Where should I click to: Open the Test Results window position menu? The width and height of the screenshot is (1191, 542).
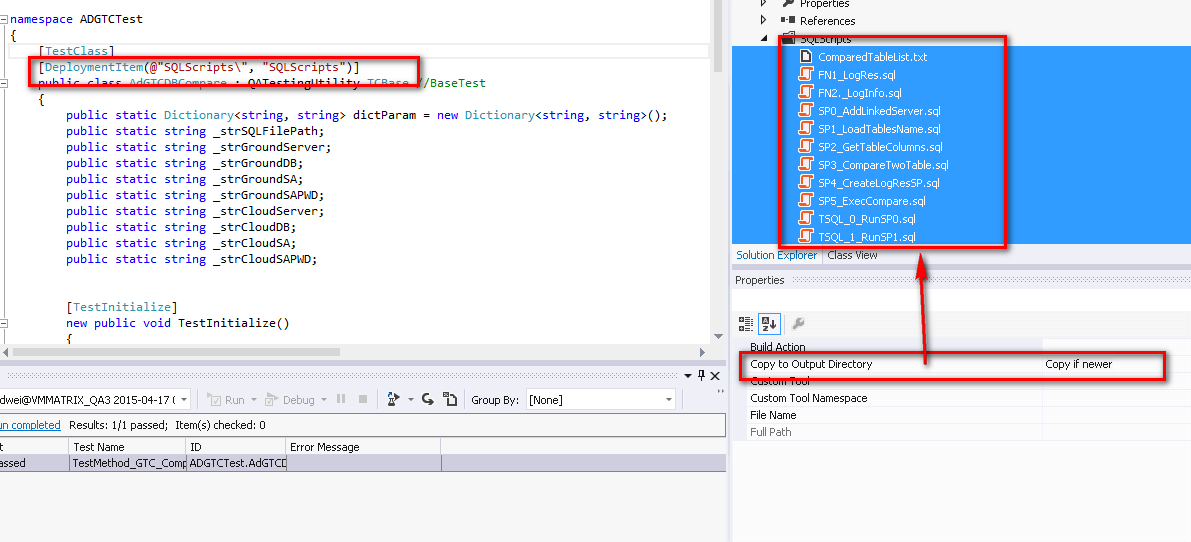[688, 375]
